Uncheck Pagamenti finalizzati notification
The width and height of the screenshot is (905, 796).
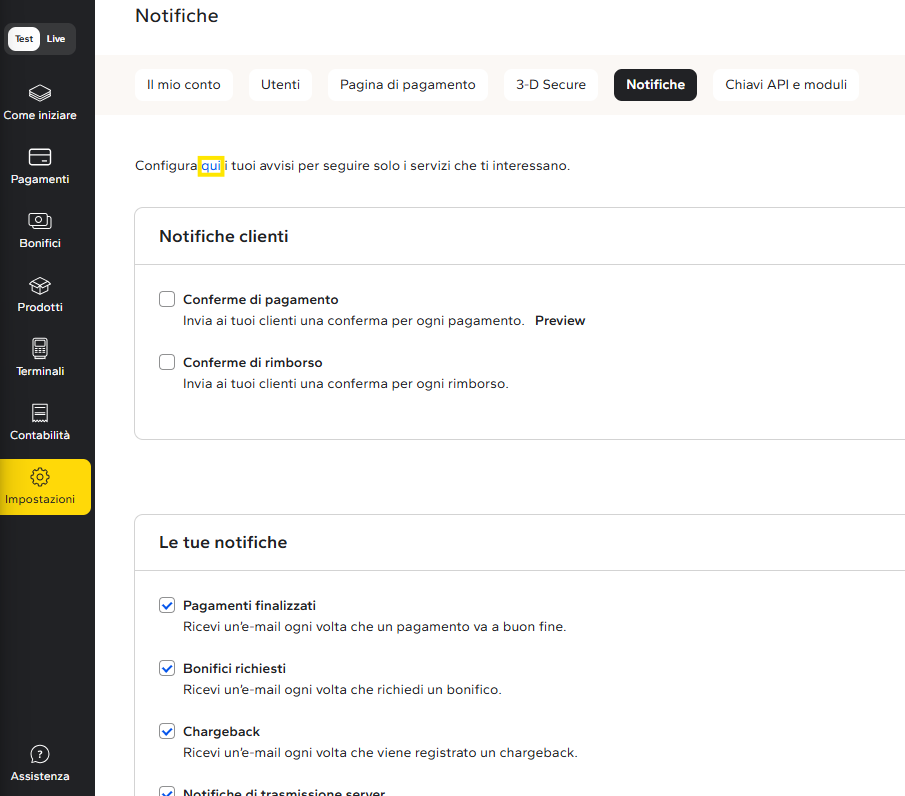point(167,605)
